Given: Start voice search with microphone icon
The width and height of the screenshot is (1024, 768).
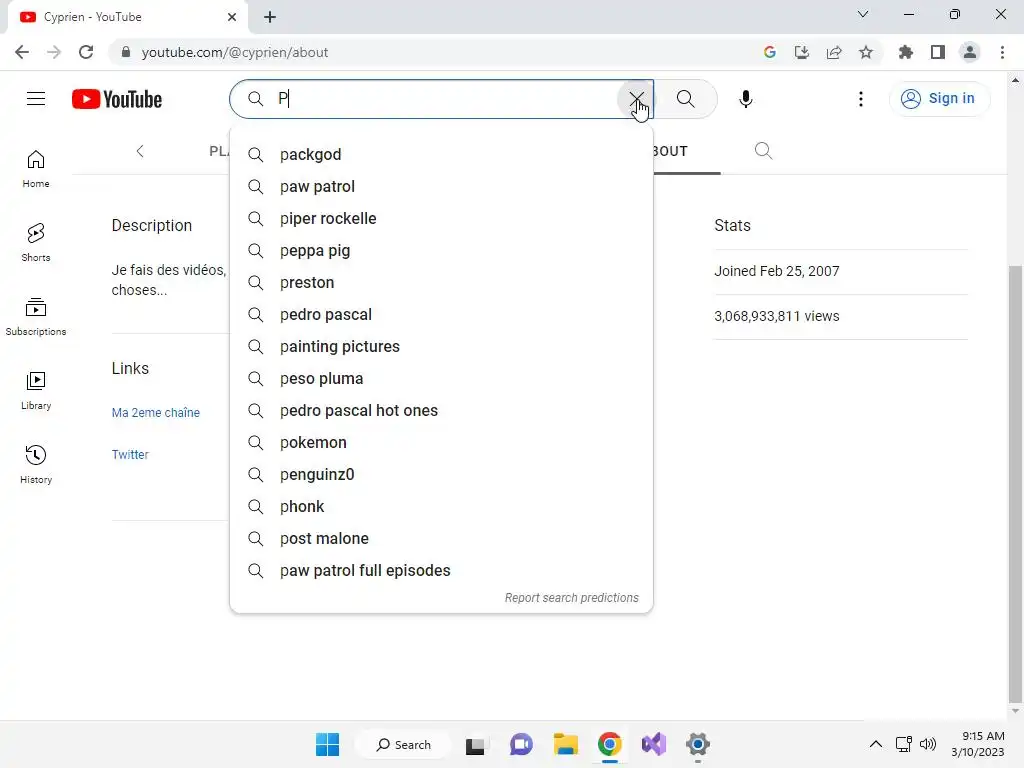Looking at the screenshot, I should coord(745,99).
